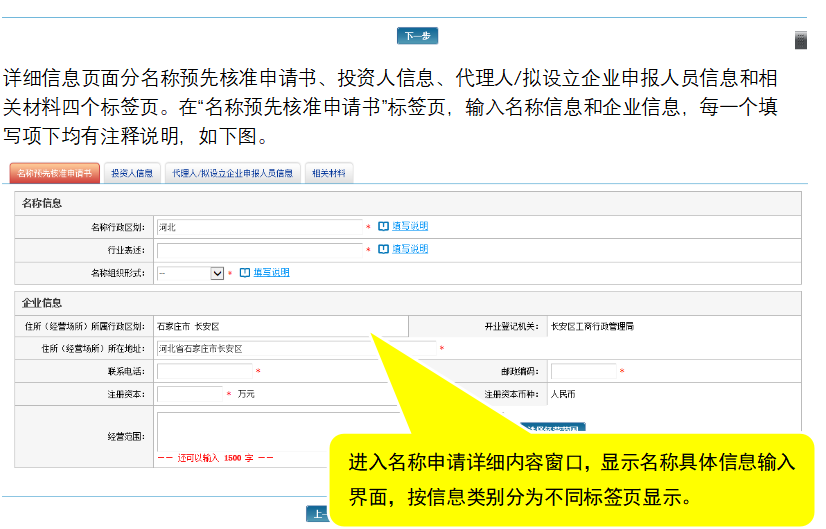Screen dimensions: 826x529
Task: Open the 名称组织形式 dropdown
Action: [x=190, y=272]
